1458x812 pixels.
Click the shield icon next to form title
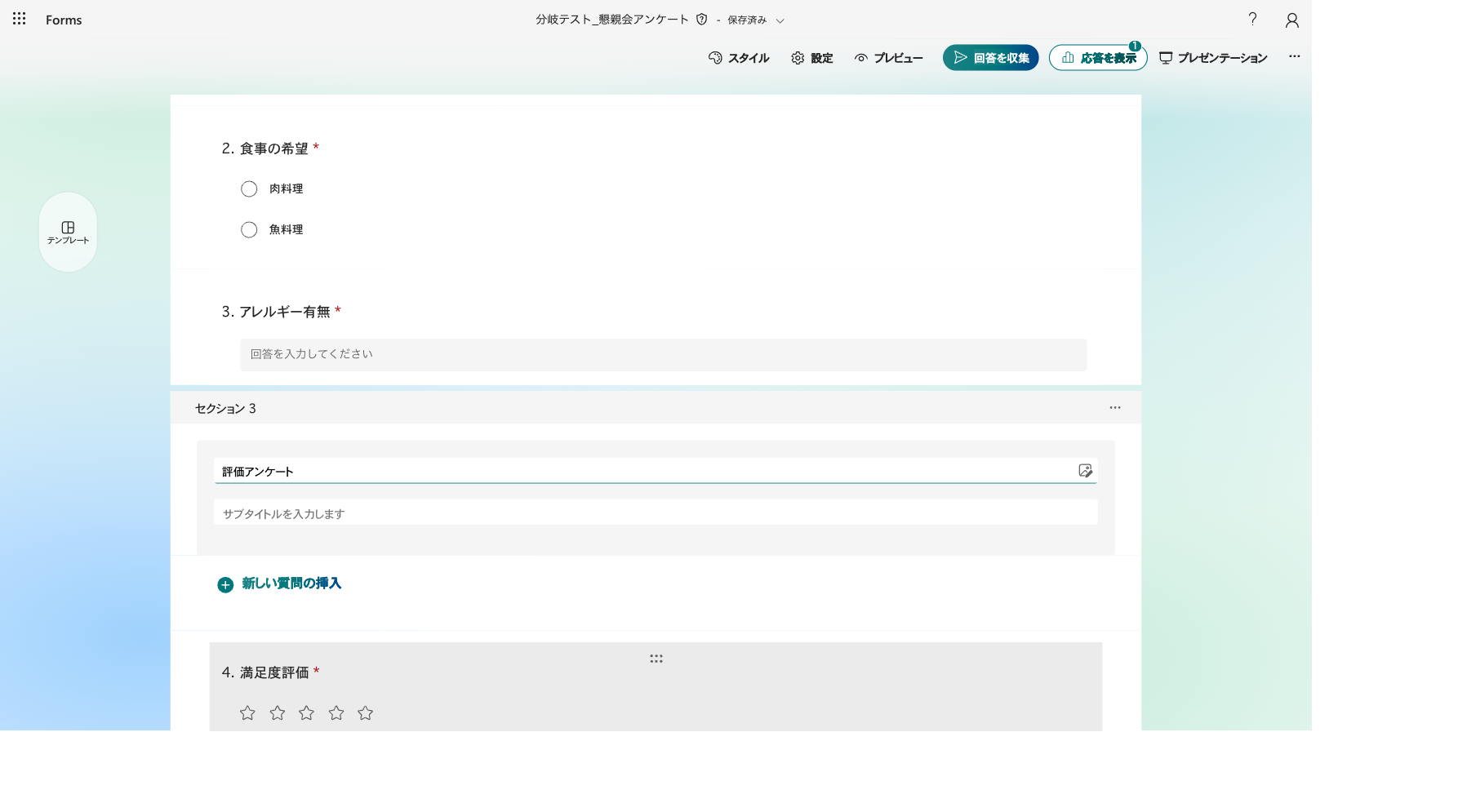[x=701, y=19]
